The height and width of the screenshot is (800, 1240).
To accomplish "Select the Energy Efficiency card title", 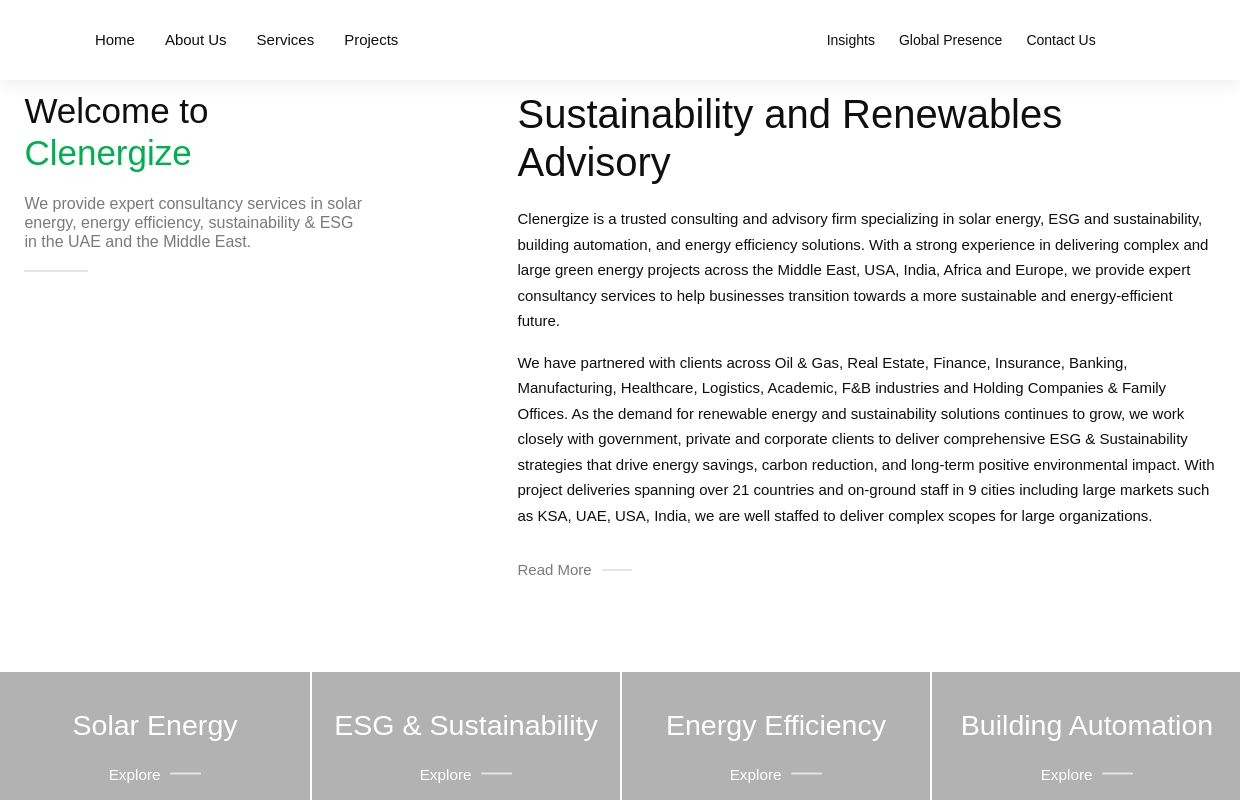I will pos(775,725).
